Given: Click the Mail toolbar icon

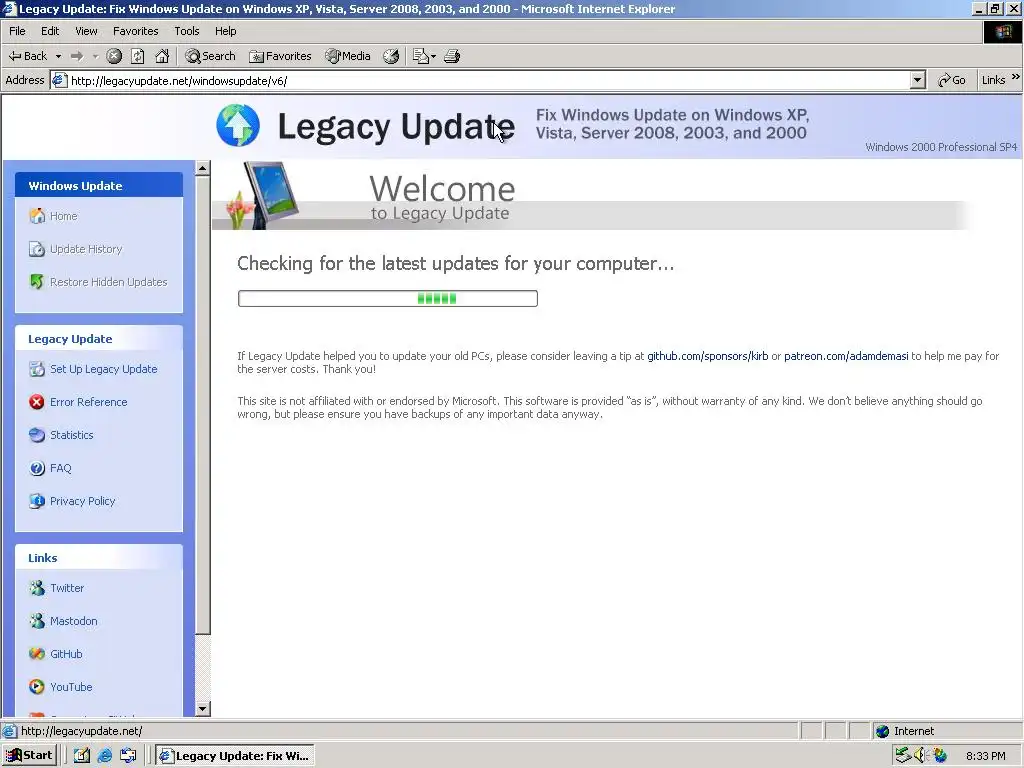Looking at the screenshot, I should coord(424,56).
